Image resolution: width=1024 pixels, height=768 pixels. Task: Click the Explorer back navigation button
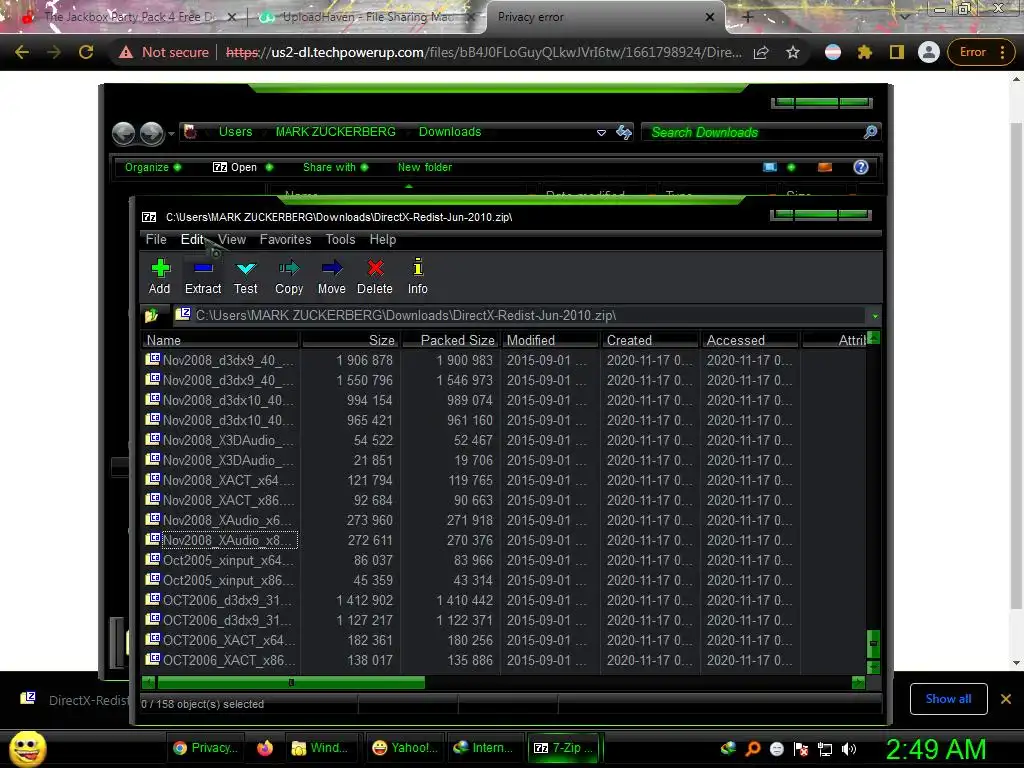(123, 133)
